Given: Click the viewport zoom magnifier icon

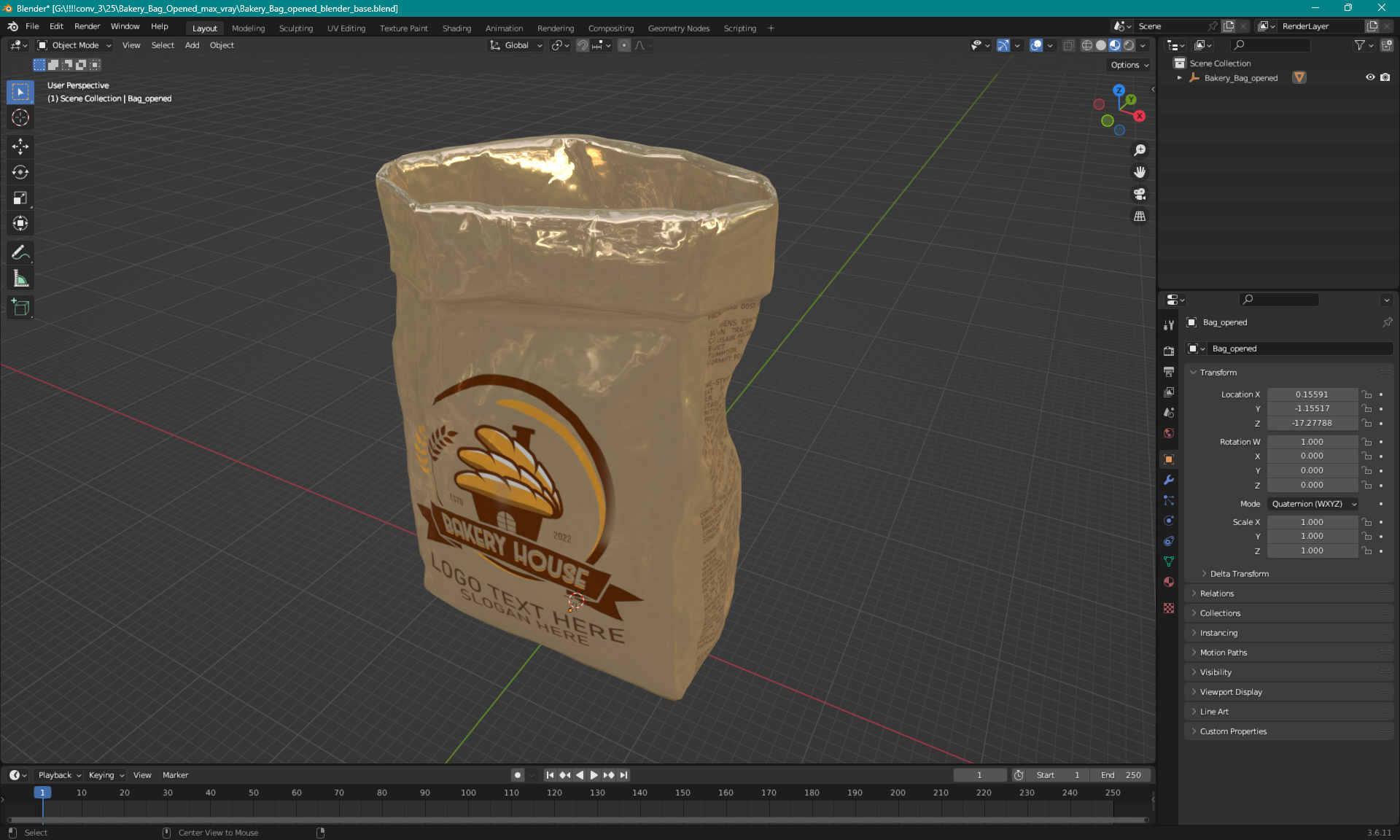Looking at the screenshot, I should coord(1140,150).
